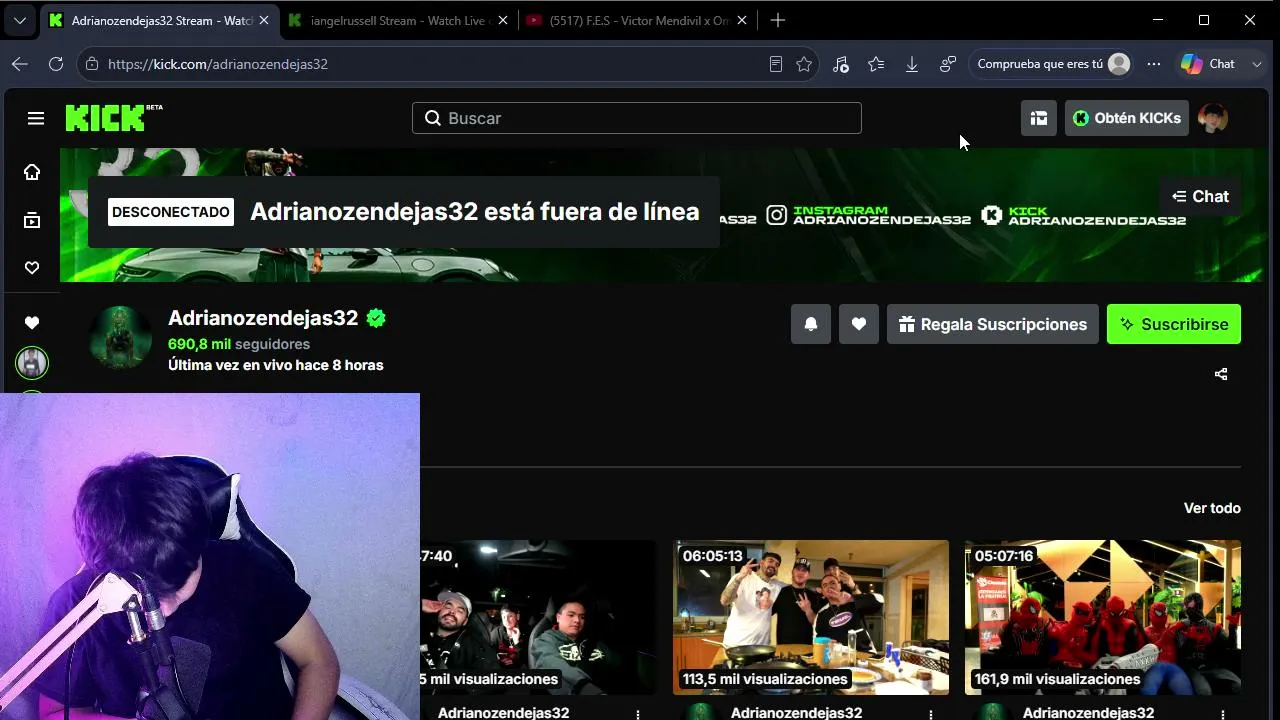Screen dimensions: 1280x720
Task: Open channel name under 05:07:16 video
Action: [1088, 713]
